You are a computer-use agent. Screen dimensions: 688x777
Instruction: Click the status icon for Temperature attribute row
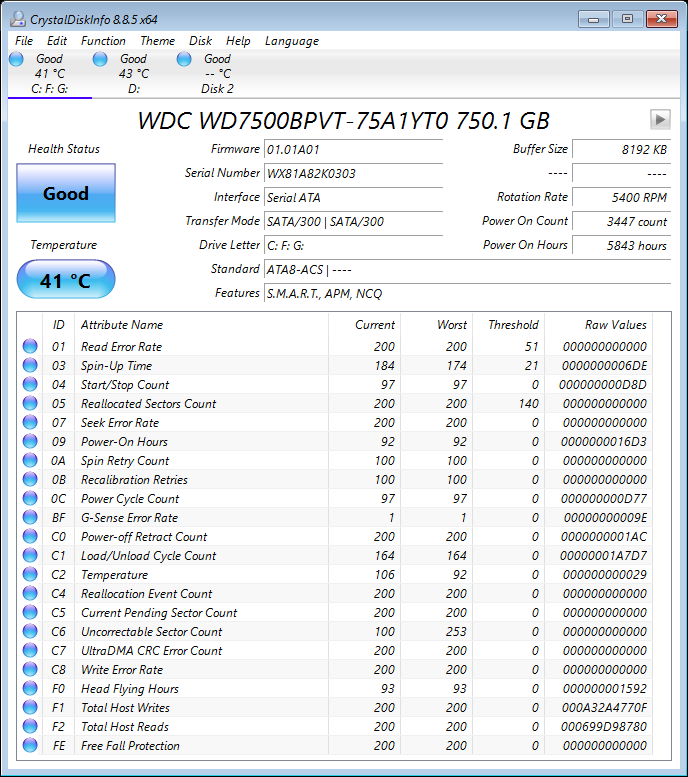(x=30, y=574)
